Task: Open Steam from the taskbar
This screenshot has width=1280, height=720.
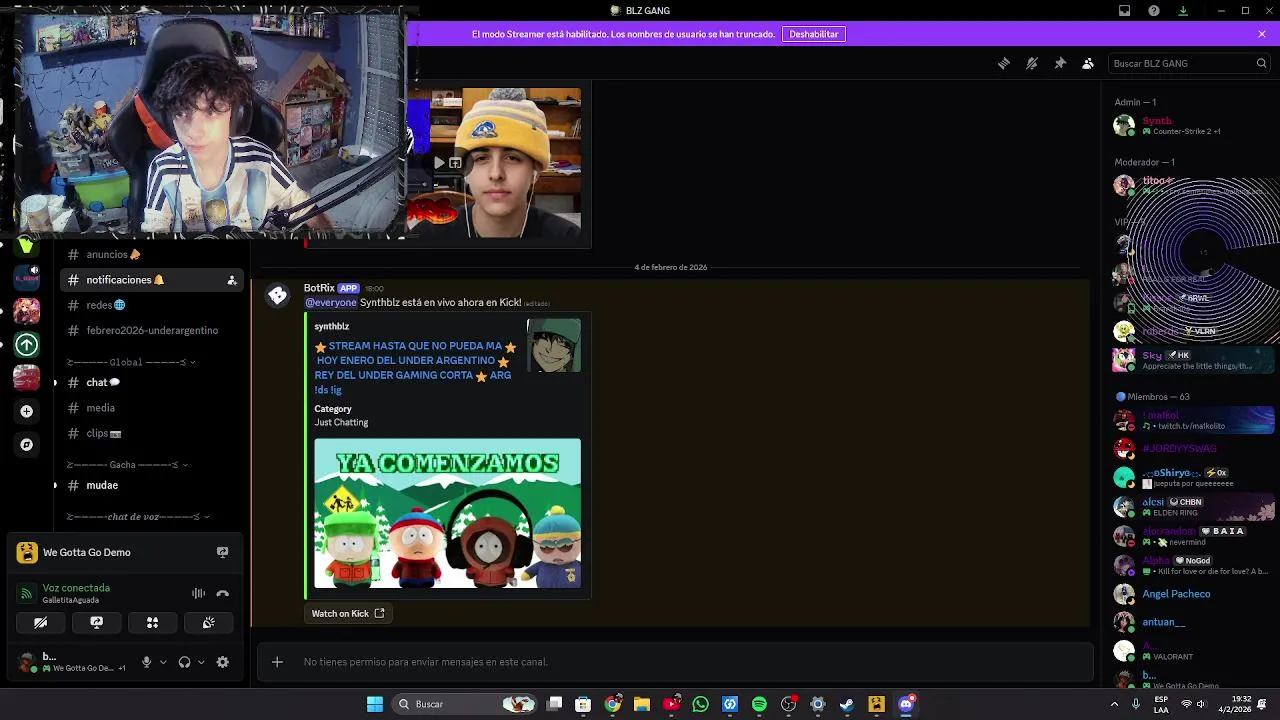Action: coord(847,704)
